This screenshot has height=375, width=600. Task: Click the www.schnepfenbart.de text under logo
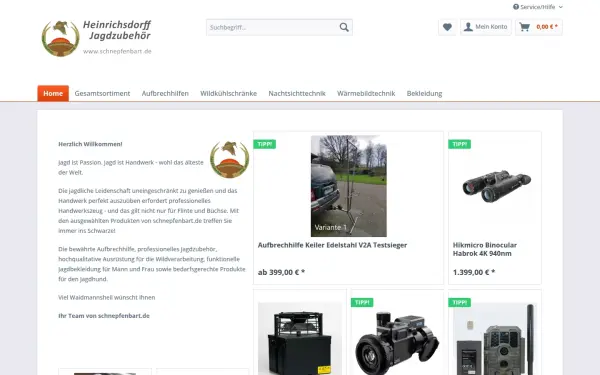(117, 51)
